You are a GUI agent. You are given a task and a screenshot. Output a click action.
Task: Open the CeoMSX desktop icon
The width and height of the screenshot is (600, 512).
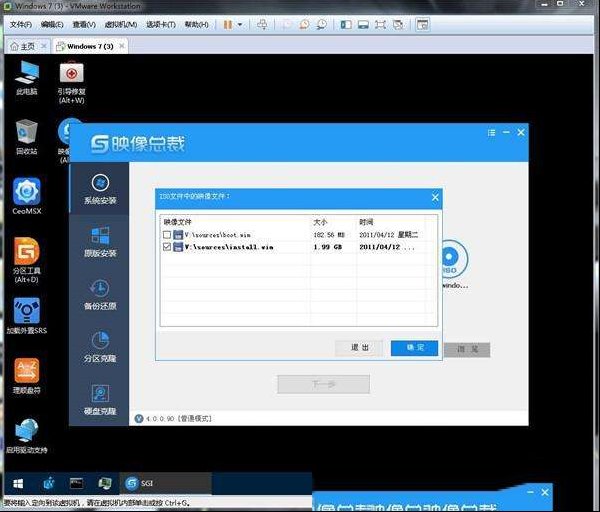point(27,196)
